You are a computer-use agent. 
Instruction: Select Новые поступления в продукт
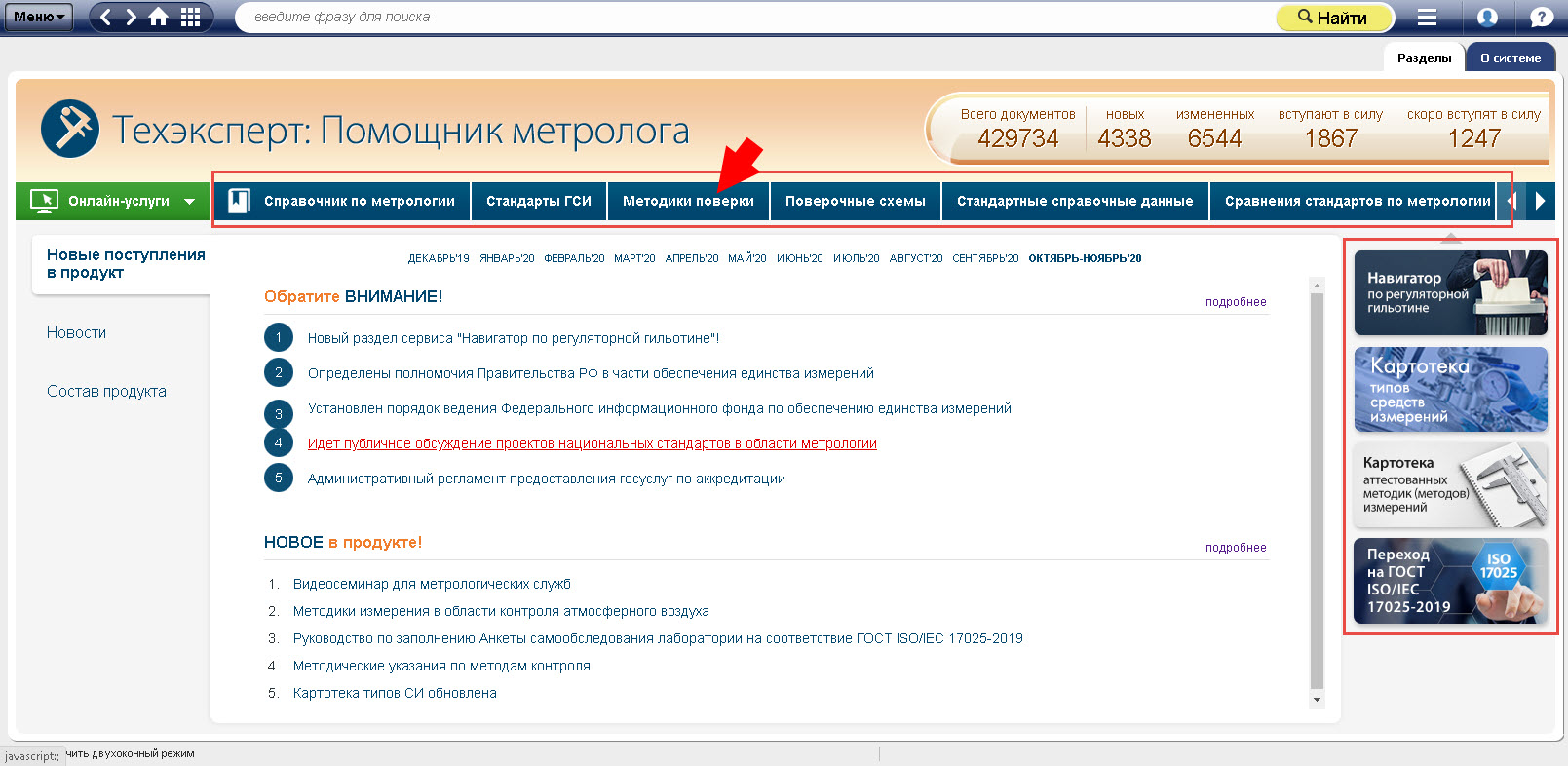(x=126, y=263)
